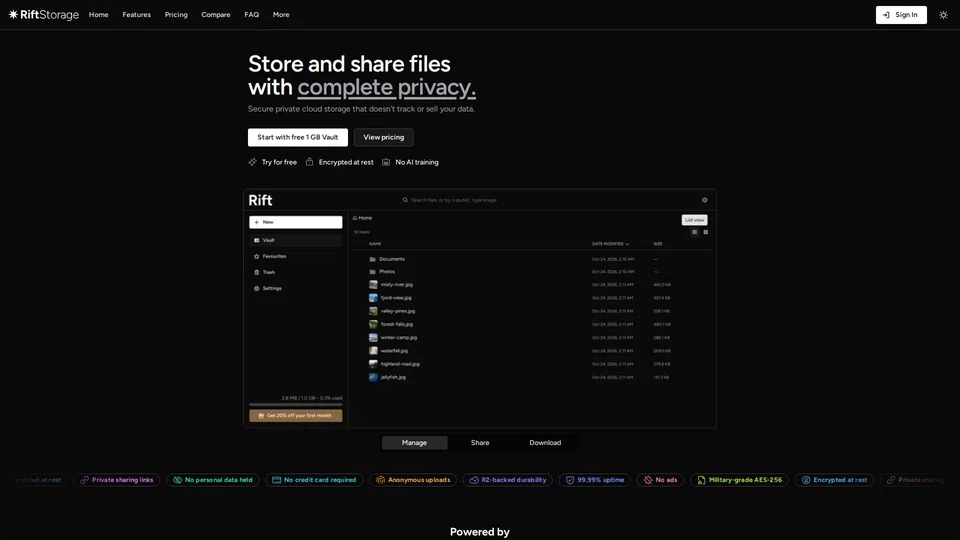The height and width of the screenshot is (540, 960).
Task: Click the RiftStorage logo
Action: coord(43,15)
